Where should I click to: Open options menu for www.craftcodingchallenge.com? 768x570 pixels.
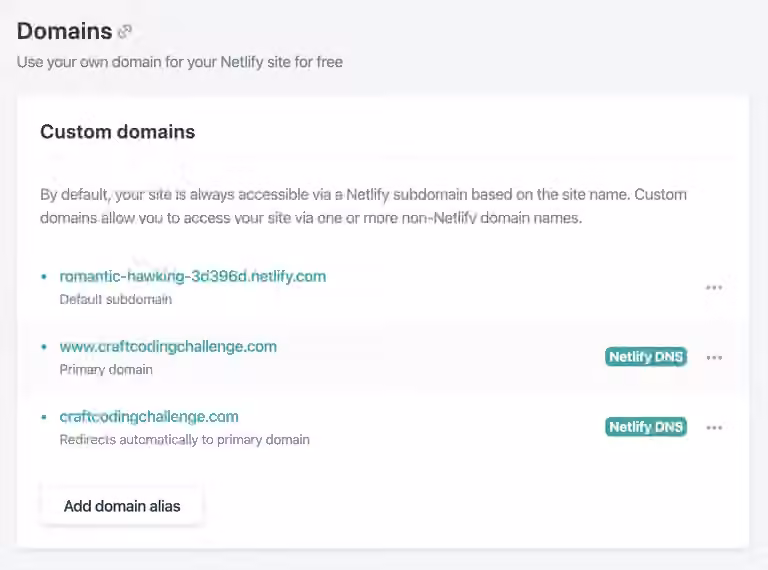(714, 357)
